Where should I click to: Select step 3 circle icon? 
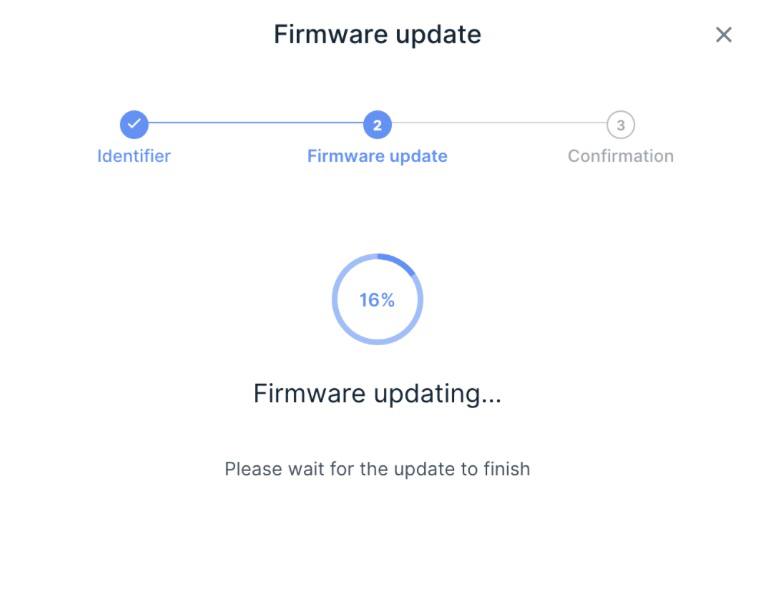point(621,124)
